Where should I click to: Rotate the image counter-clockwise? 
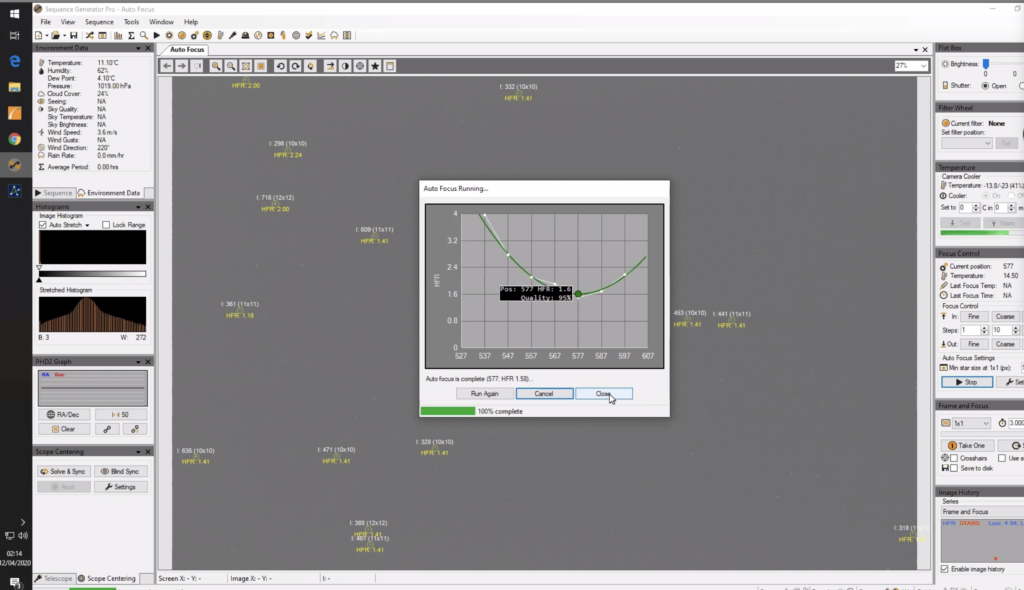(x=280, y=66)
